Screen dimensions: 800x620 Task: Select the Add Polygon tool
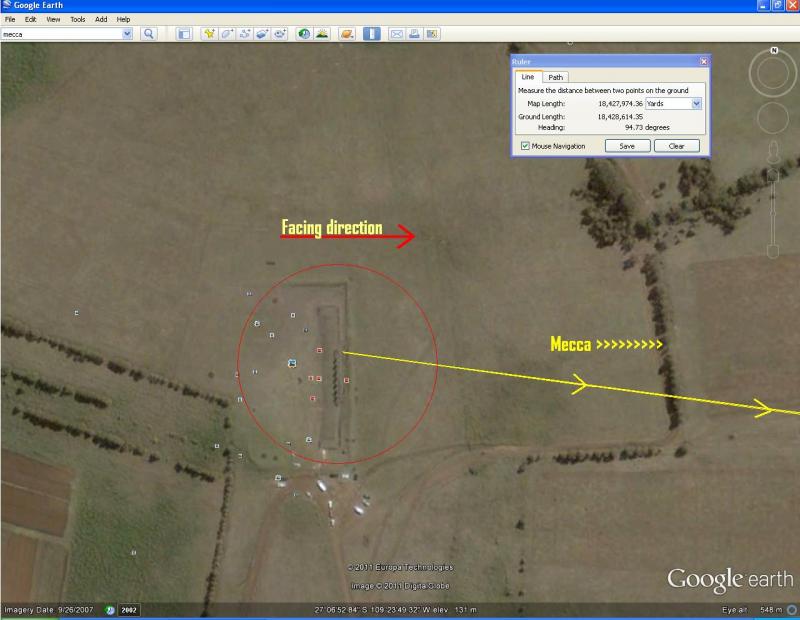point(227,34)
